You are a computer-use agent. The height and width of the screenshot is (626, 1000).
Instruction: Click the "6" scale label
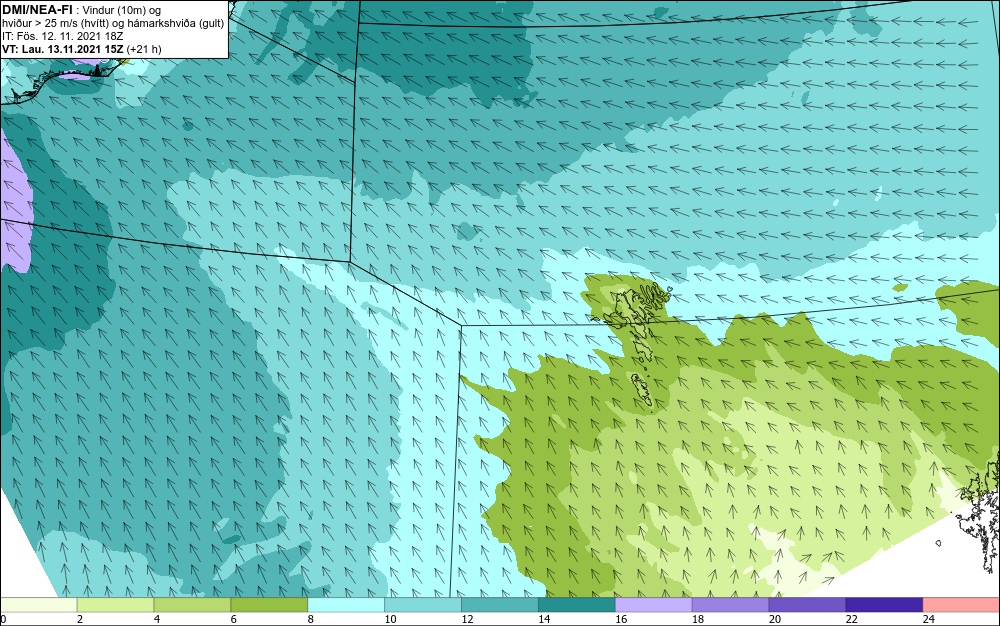tap(233, 619)
